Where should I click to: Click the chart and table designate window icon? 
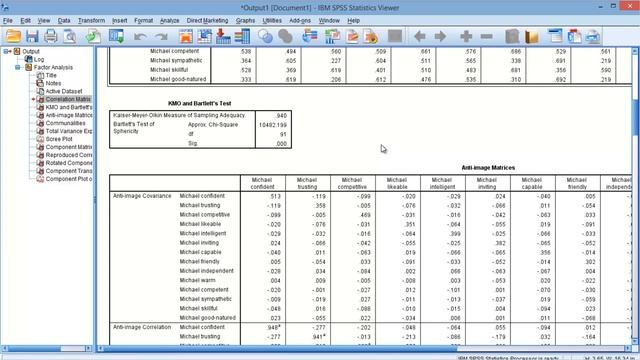(332, 36)
